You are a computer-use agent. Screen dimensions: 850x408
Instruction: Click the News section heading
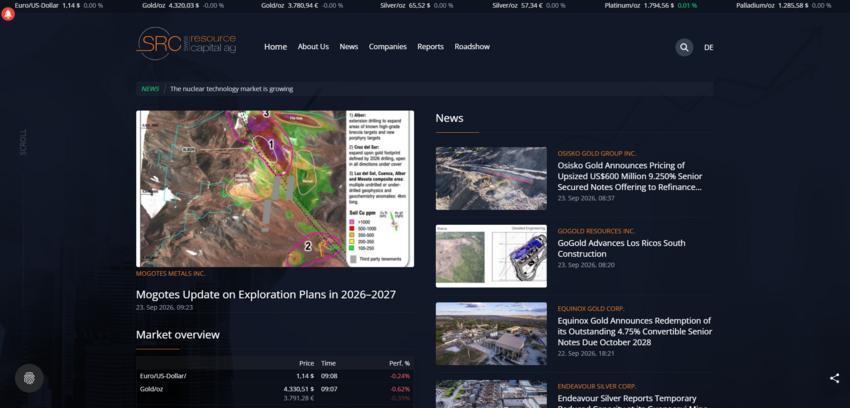click(x=449, y=118)
